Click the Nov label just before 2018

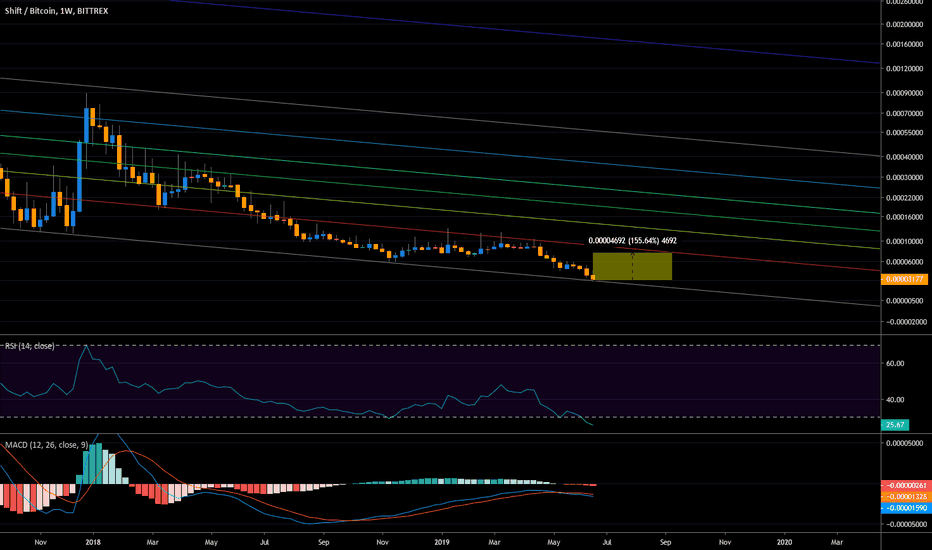pos(40,542)
